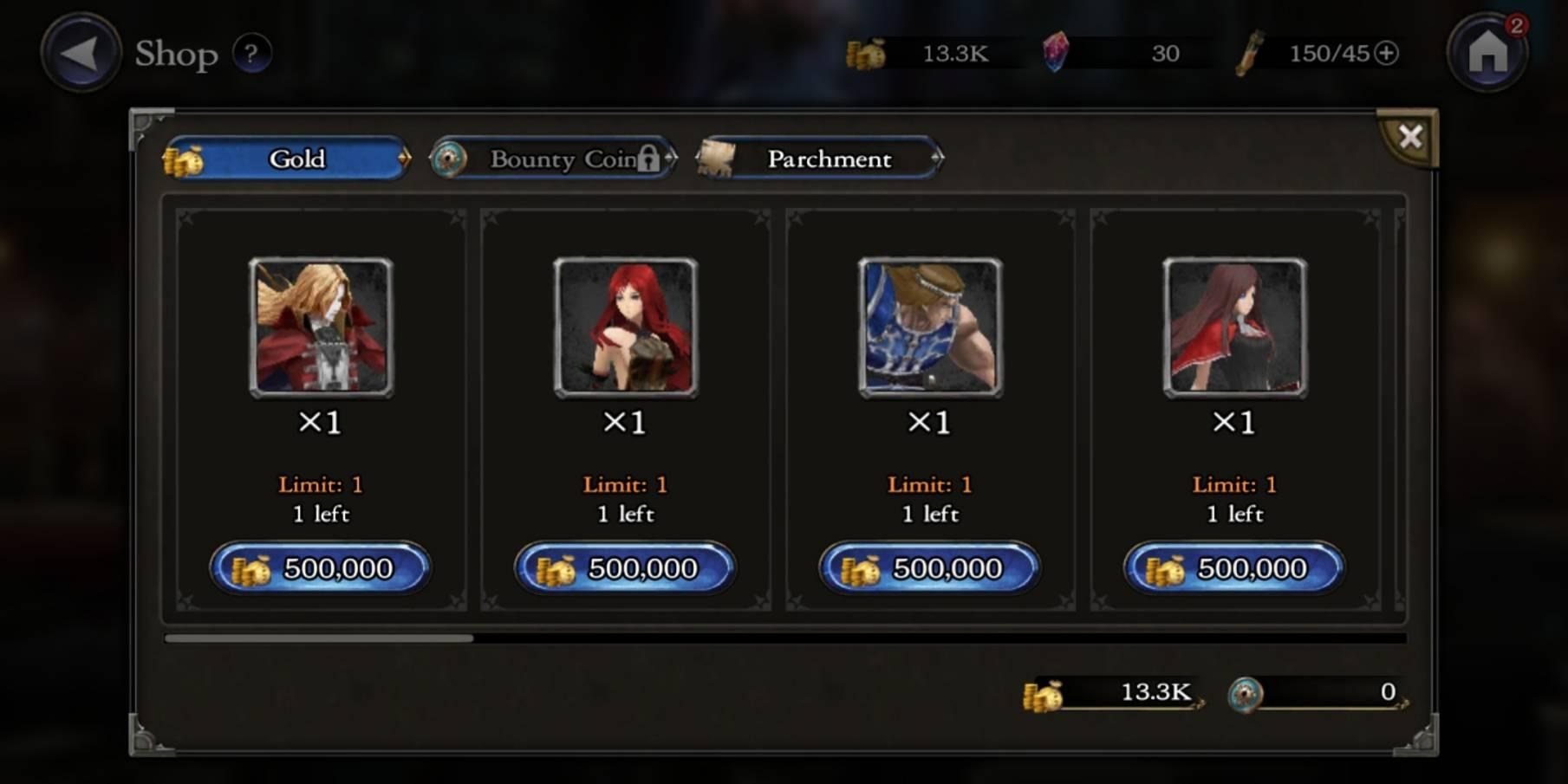The width and height of the screenshot is (1568, 784).
Task: Switch to the Gold tab
Action: 286,159
